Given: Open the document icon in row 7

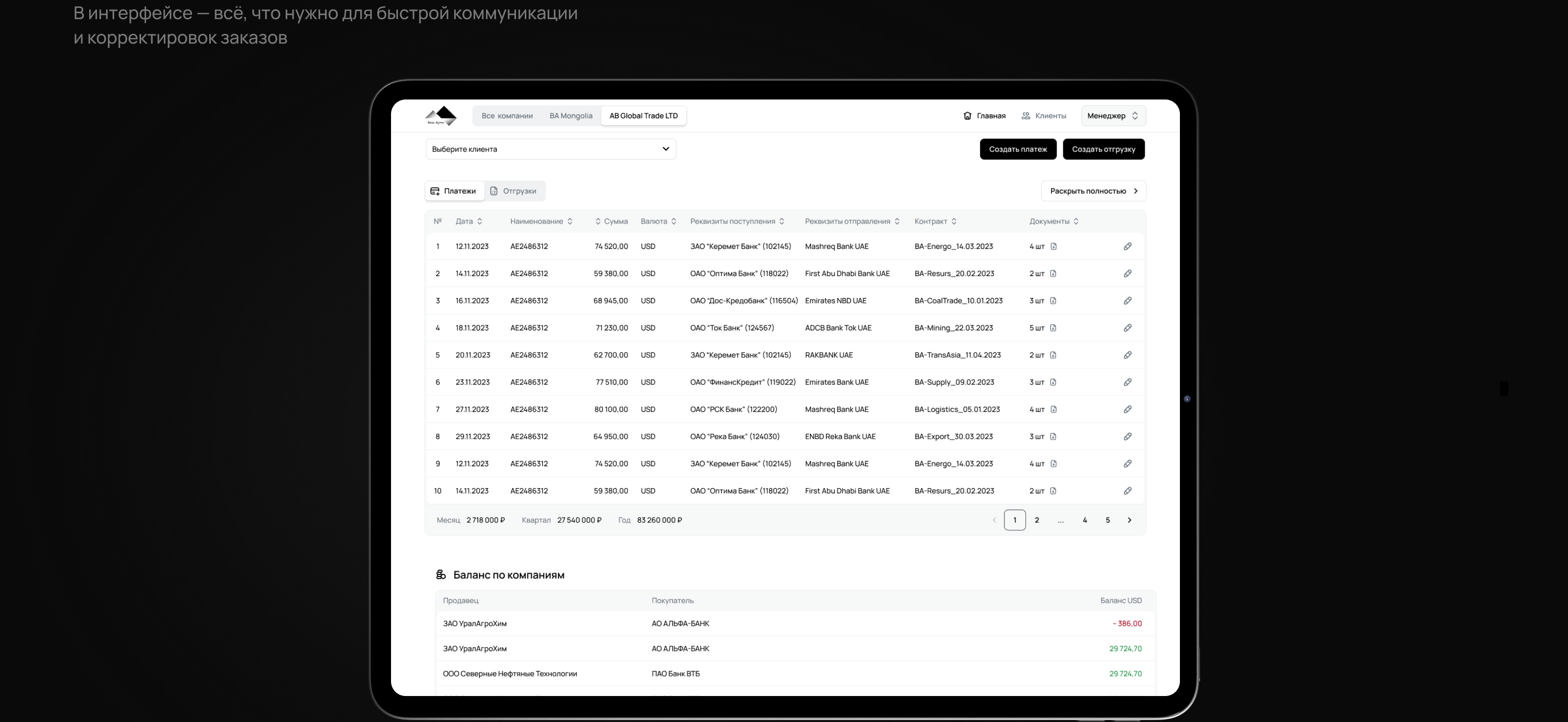Looking at the screenshot, I should [x=1053, y=410].
